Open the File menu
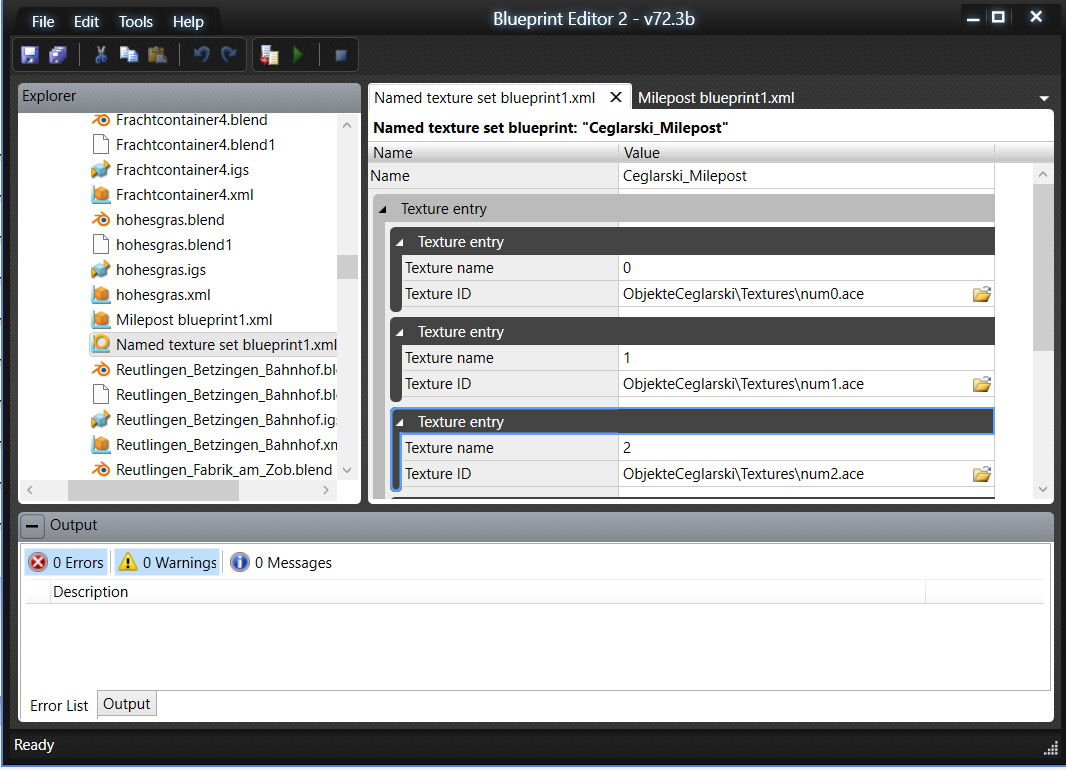 click(43, 22)
